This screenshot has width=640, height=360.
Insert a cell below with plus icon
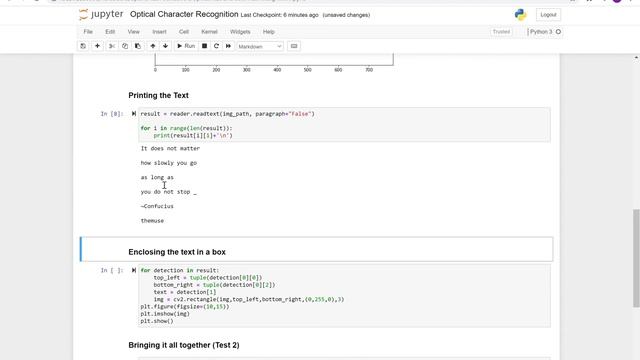(x=97, y=46)
